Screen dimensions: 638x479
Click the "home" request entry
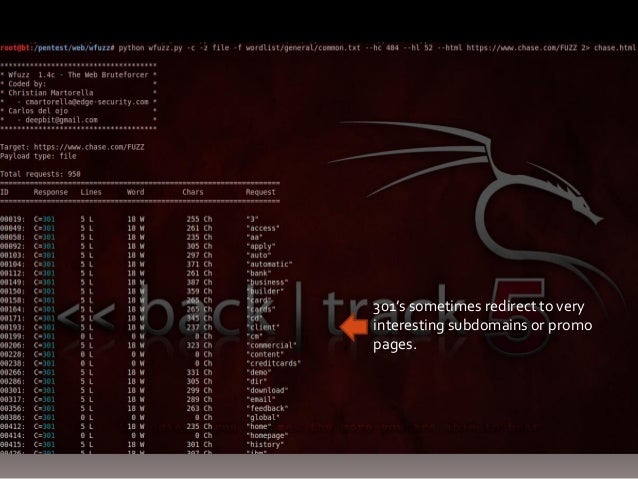259,426
